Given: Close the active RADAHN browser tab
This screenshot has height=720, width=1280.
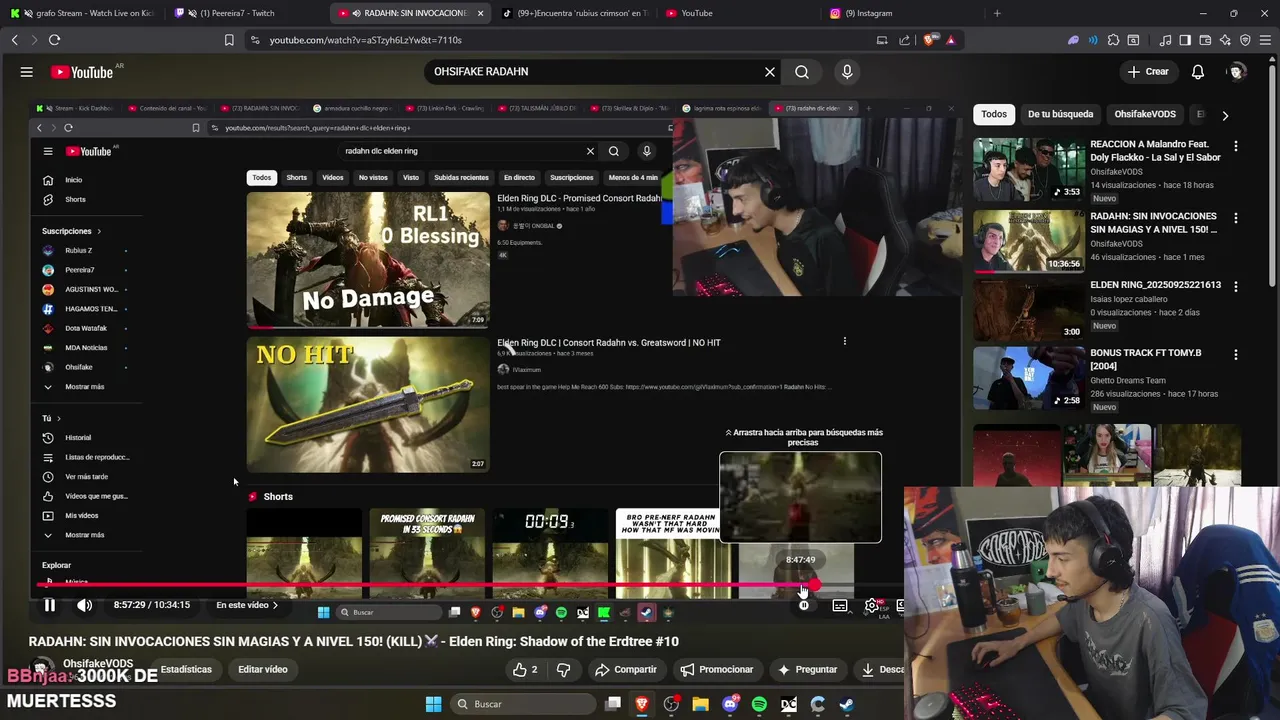Looking at the screenshot, I should coord(481,13).
